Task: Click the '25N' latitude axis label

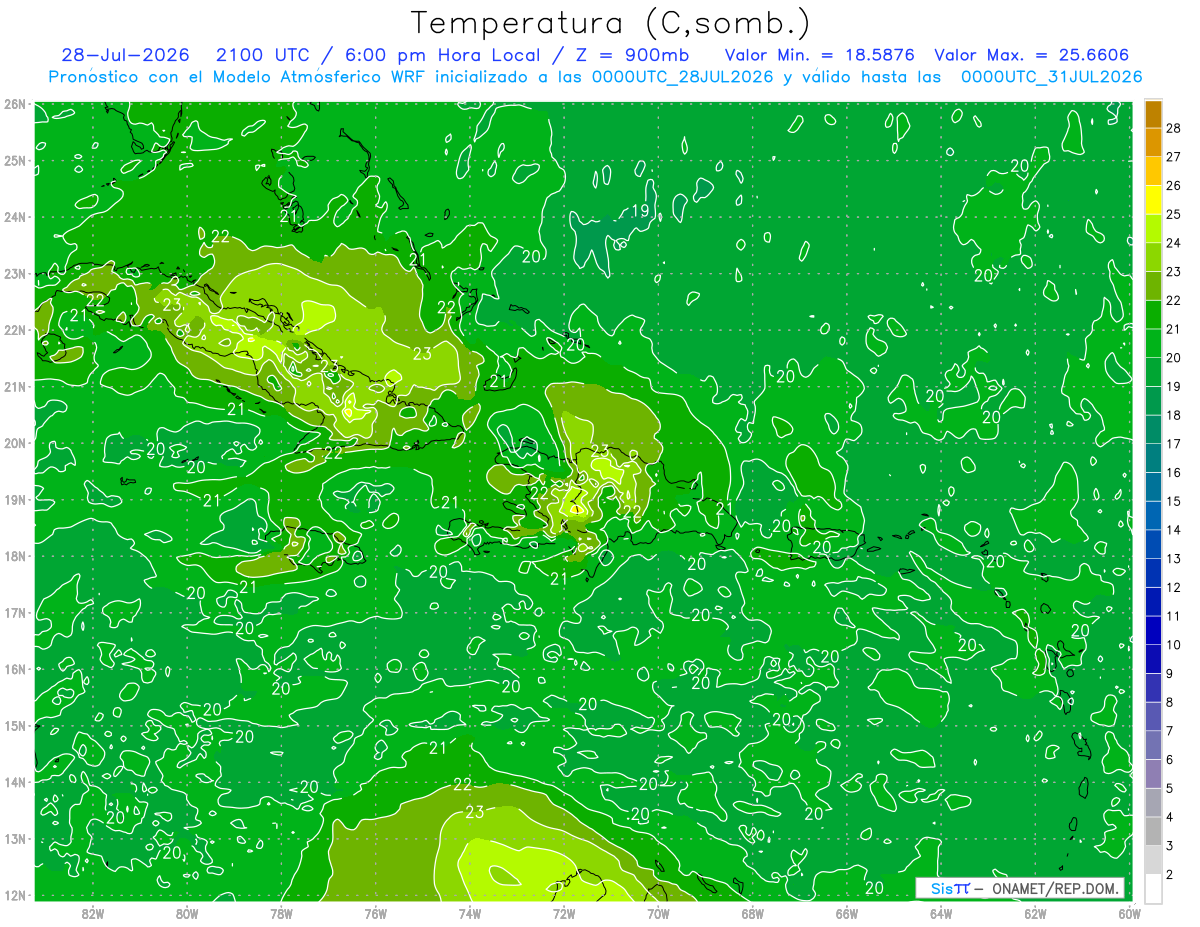Action: point(14,160)
